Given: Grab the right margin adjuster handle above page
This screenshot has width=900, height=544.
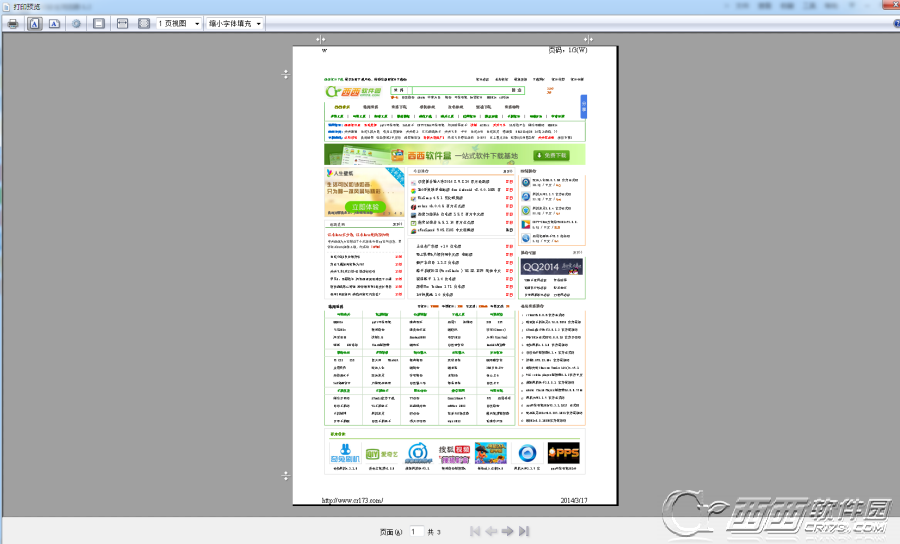Looking at the screenshot, I should [588, 40].
